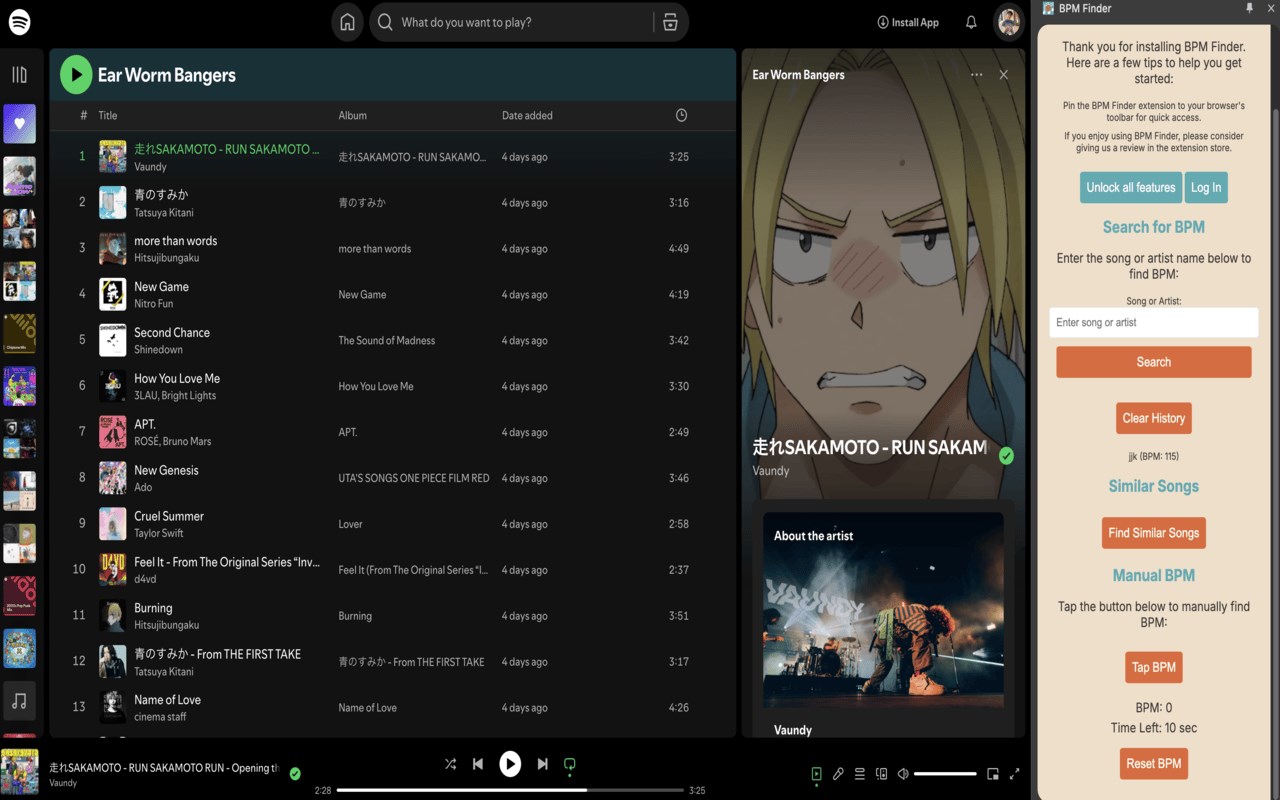This screenshot has width=1280, height=800.
Task: Tap the 'Tap BPM' button
Action: (x=1154, y=667)
